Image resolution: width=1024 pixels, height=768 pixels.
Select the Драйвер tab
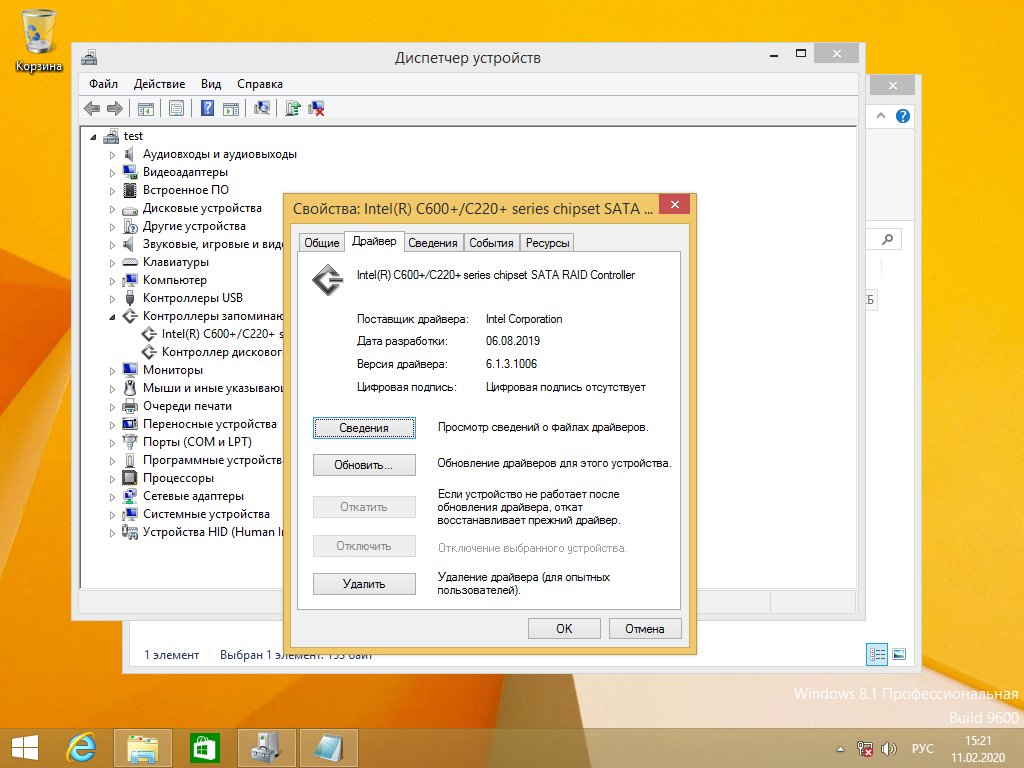point(374,241)
